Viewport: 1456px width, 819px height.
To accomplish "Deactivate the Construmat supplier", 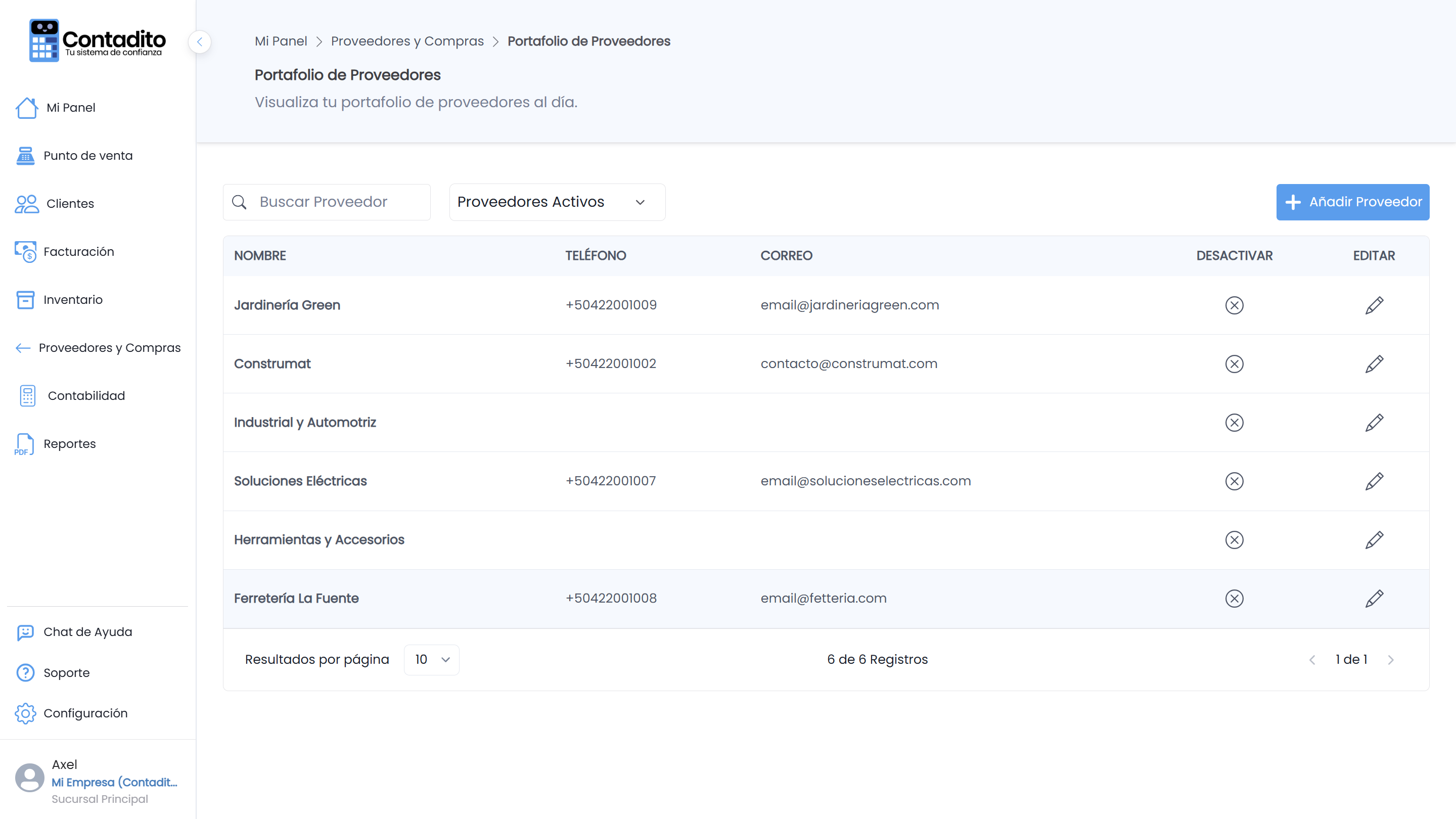I will (x=1234, y=364).
